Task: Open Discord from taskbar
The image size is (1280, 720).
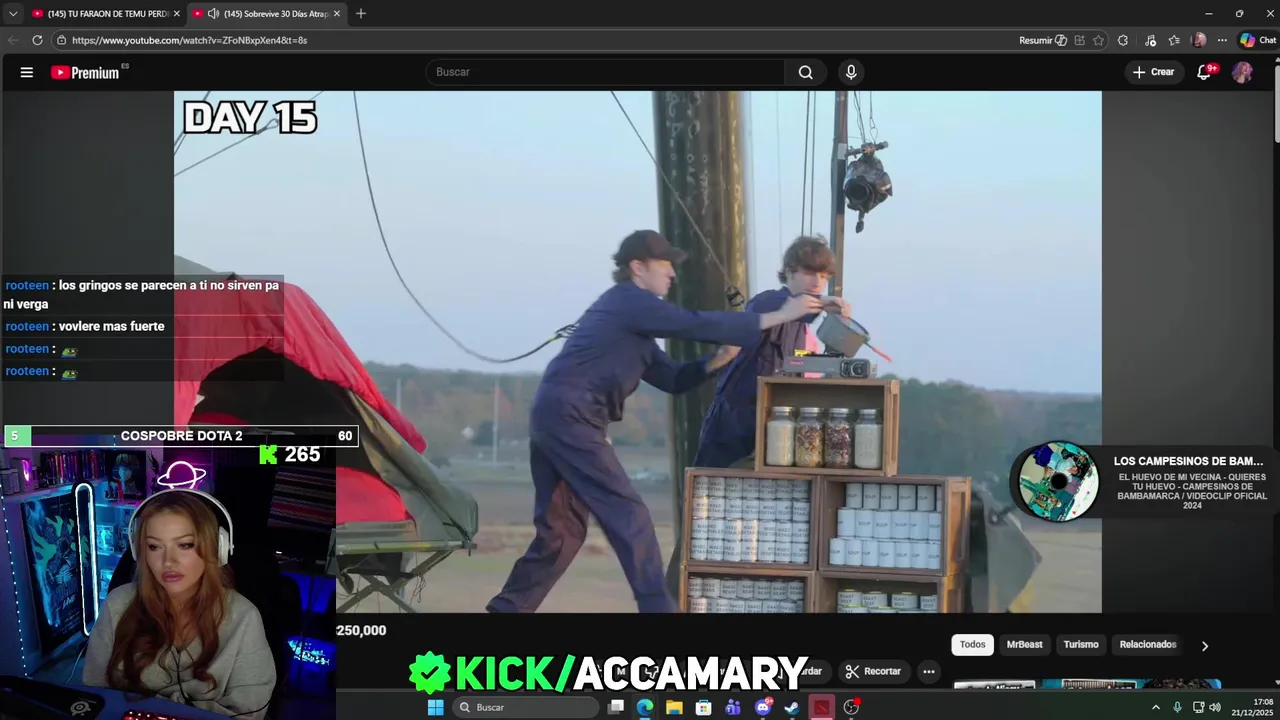Action: 763,707
